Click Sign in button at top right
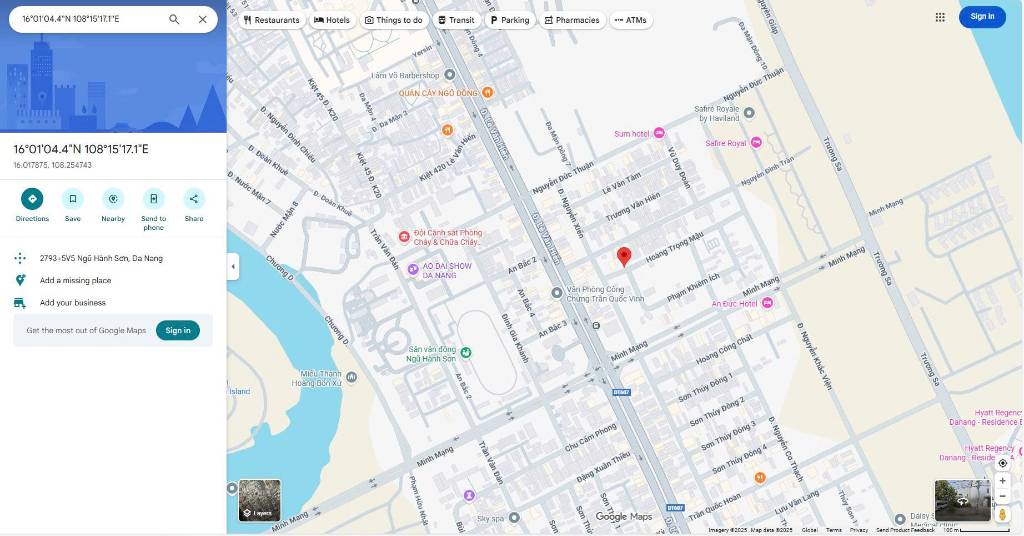The image size is (1024, 536). (x=982, y=16)
